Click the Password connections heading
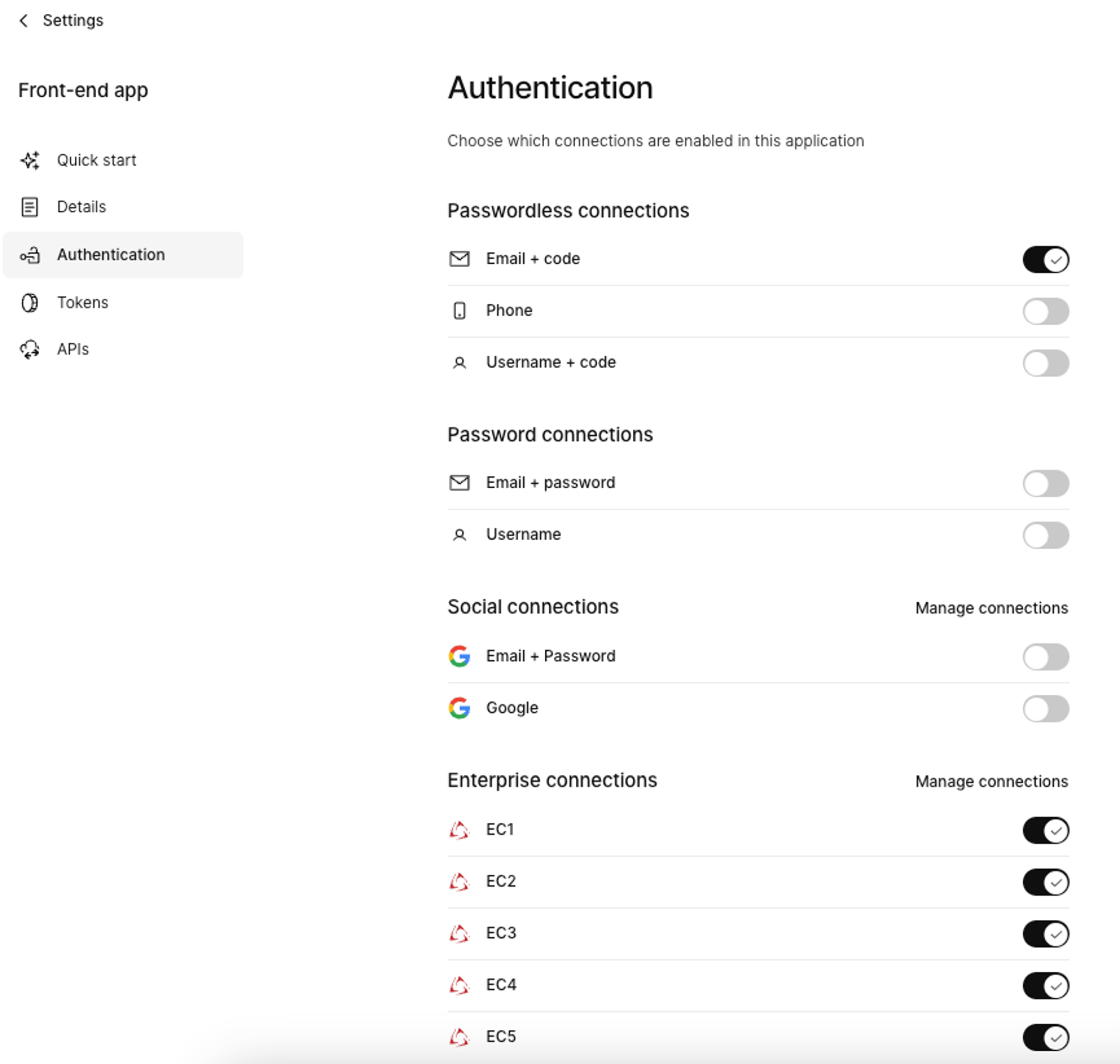1120x1064 pixels. click(550, 435)
